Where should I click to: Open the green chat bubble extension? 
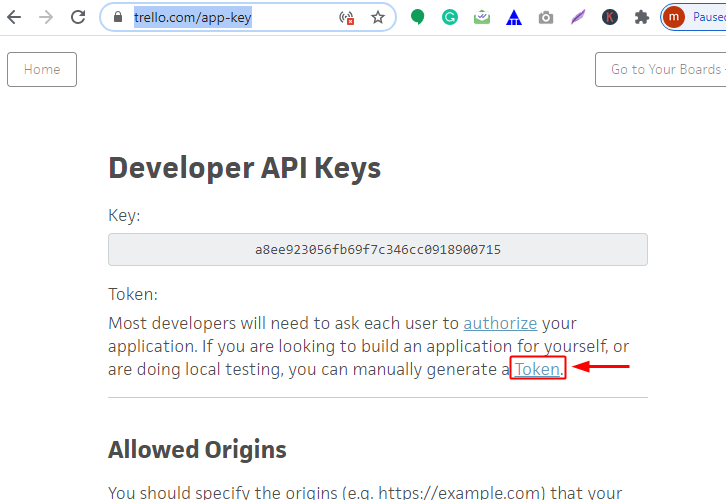point(418,17)
